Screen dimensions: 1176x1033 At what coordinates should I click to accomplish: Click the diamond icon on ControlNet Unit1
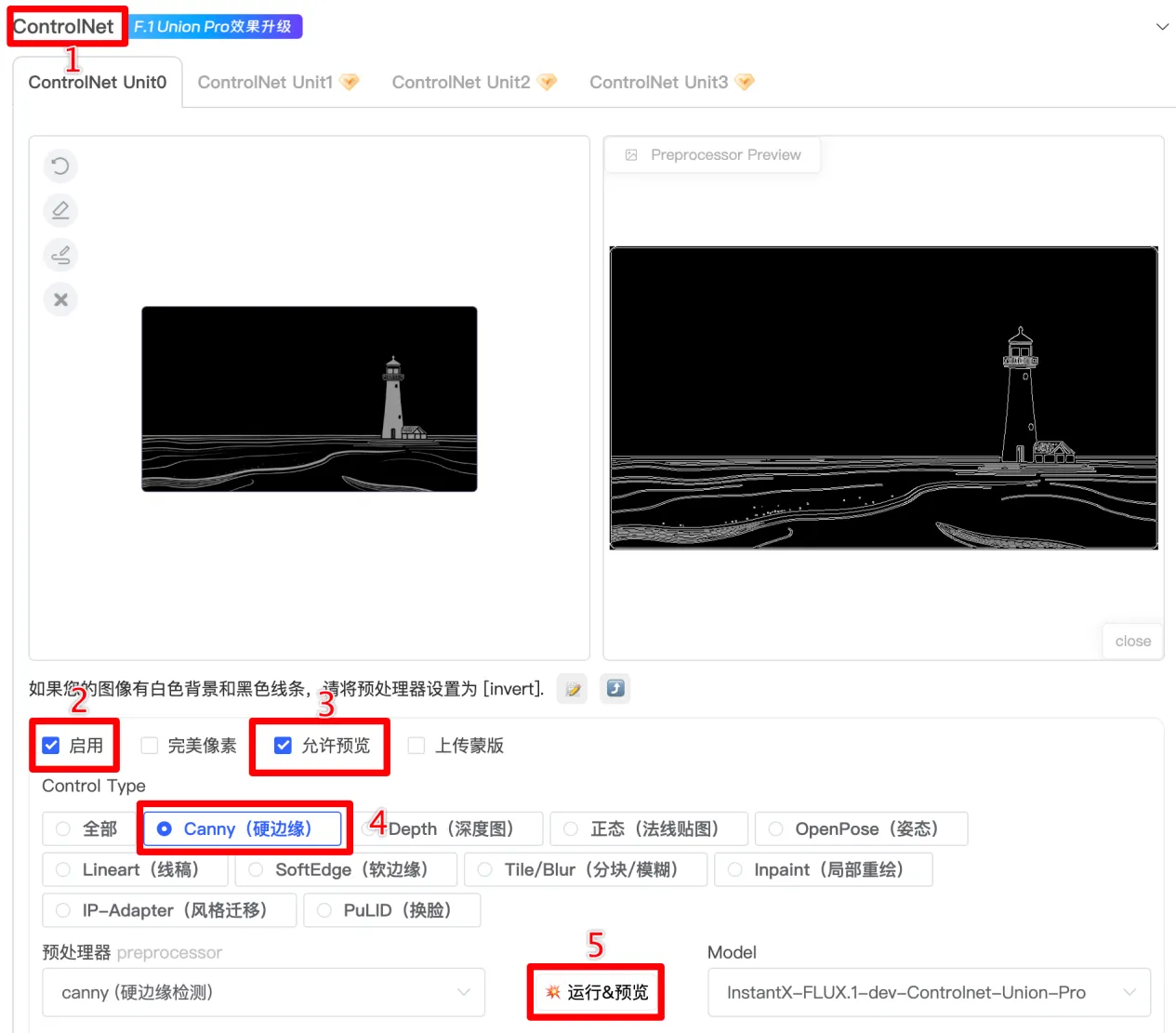tap(350, 83)
